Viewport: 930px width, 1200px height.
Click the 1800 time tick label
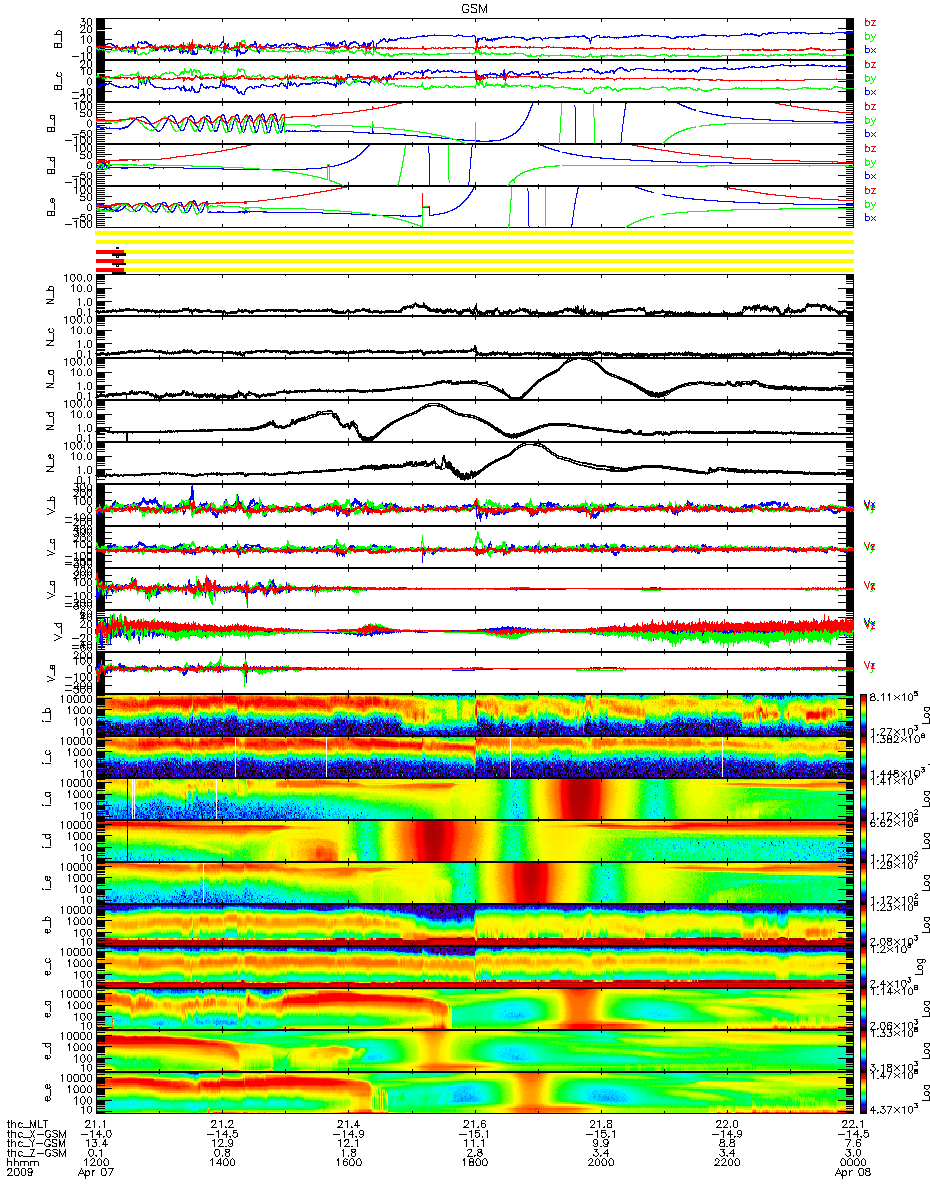[474, 1164]
